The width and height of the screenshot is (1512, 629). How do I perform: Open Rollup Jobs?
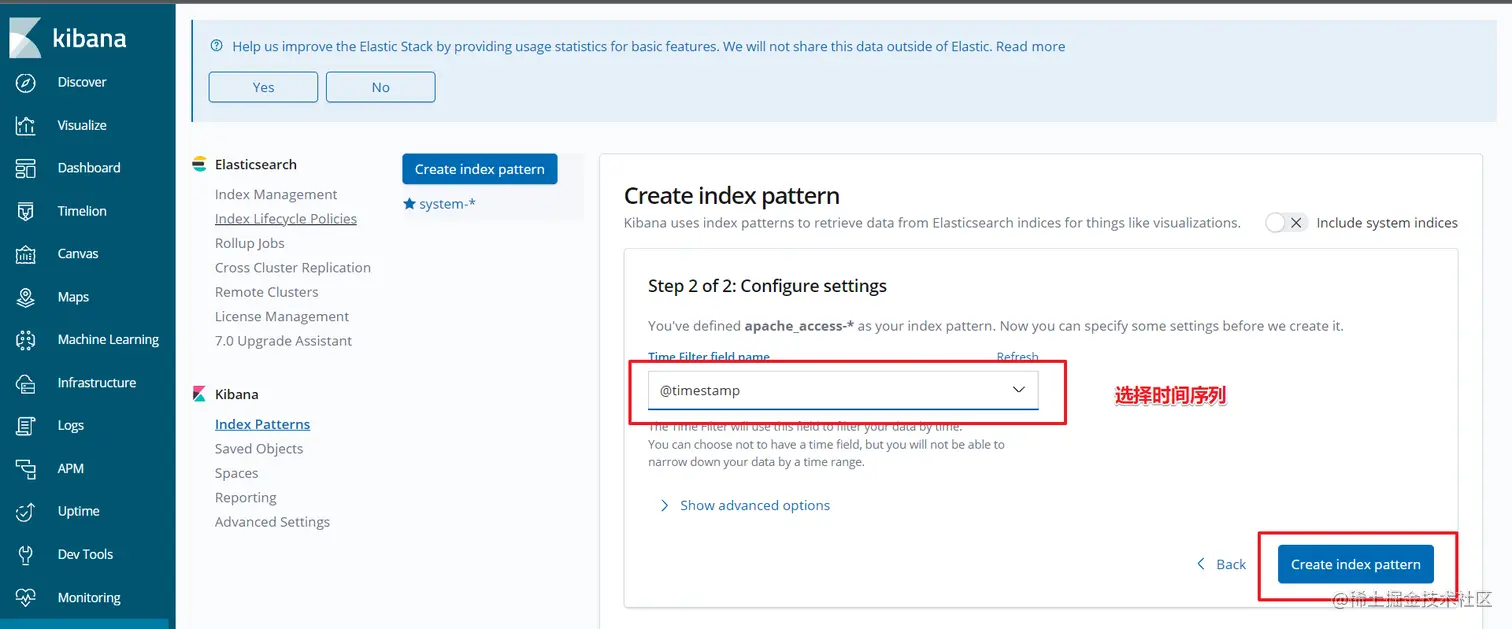[250, 243]
